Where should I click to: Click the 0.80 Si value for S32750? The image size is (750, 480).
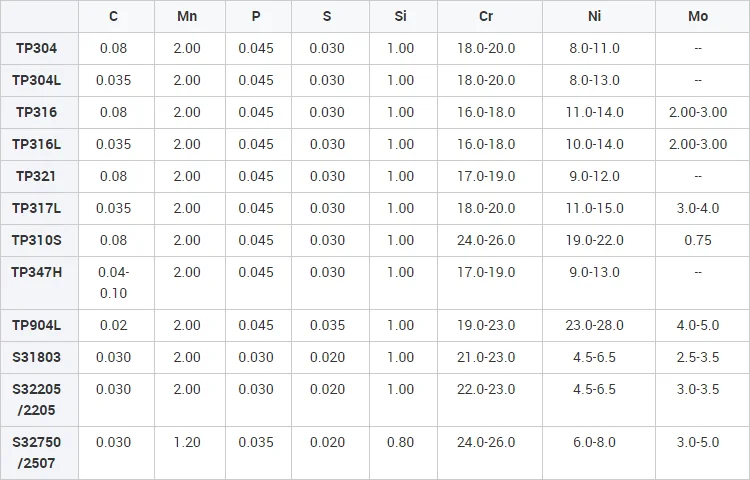400,442
